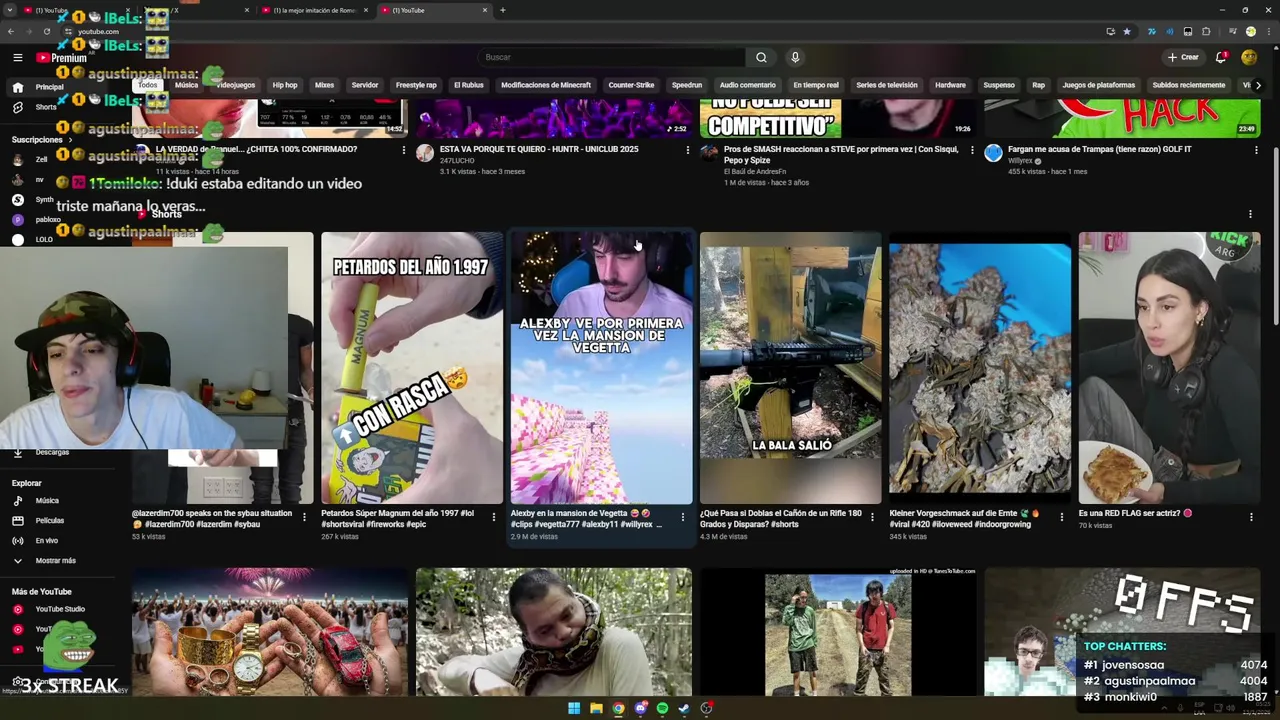Open Descargas in sidebar
Viewport: 1280px width, 720px height.
pyautogui.click(x=52, y=452)
